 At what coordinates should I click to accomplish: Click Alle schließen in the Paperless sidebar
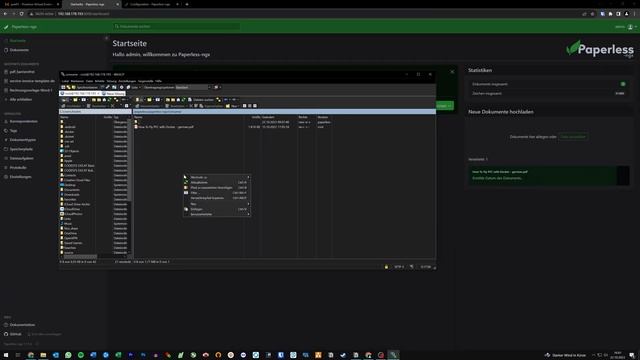(x=18, y=99)
